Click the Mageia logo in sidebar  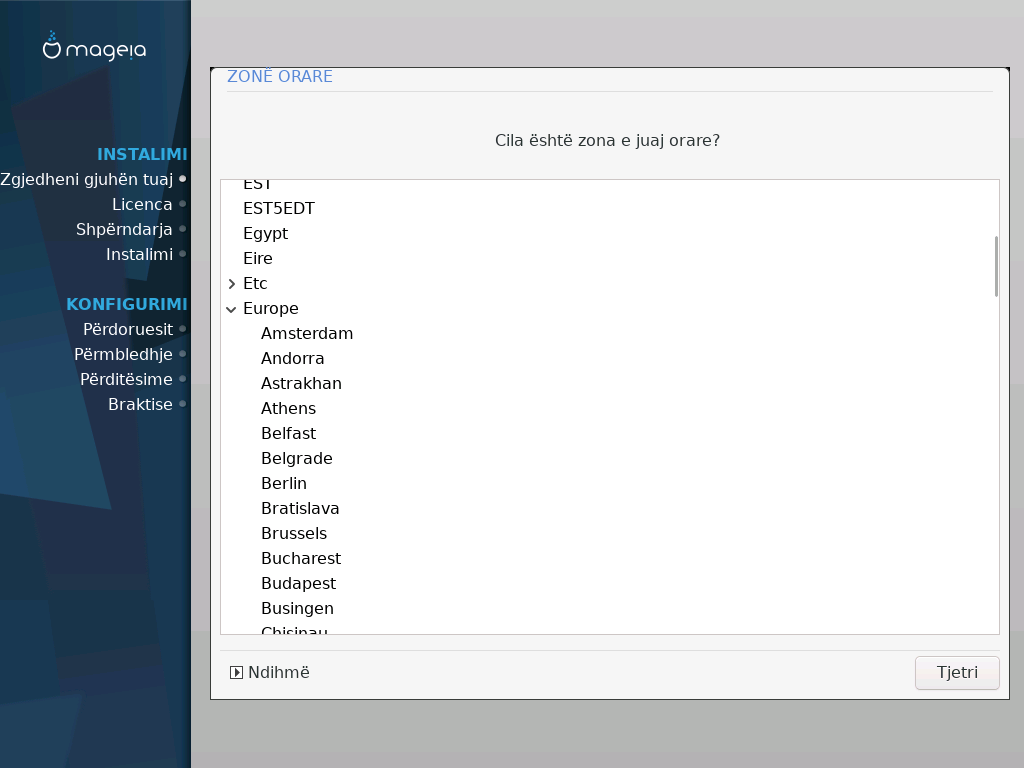94,47
